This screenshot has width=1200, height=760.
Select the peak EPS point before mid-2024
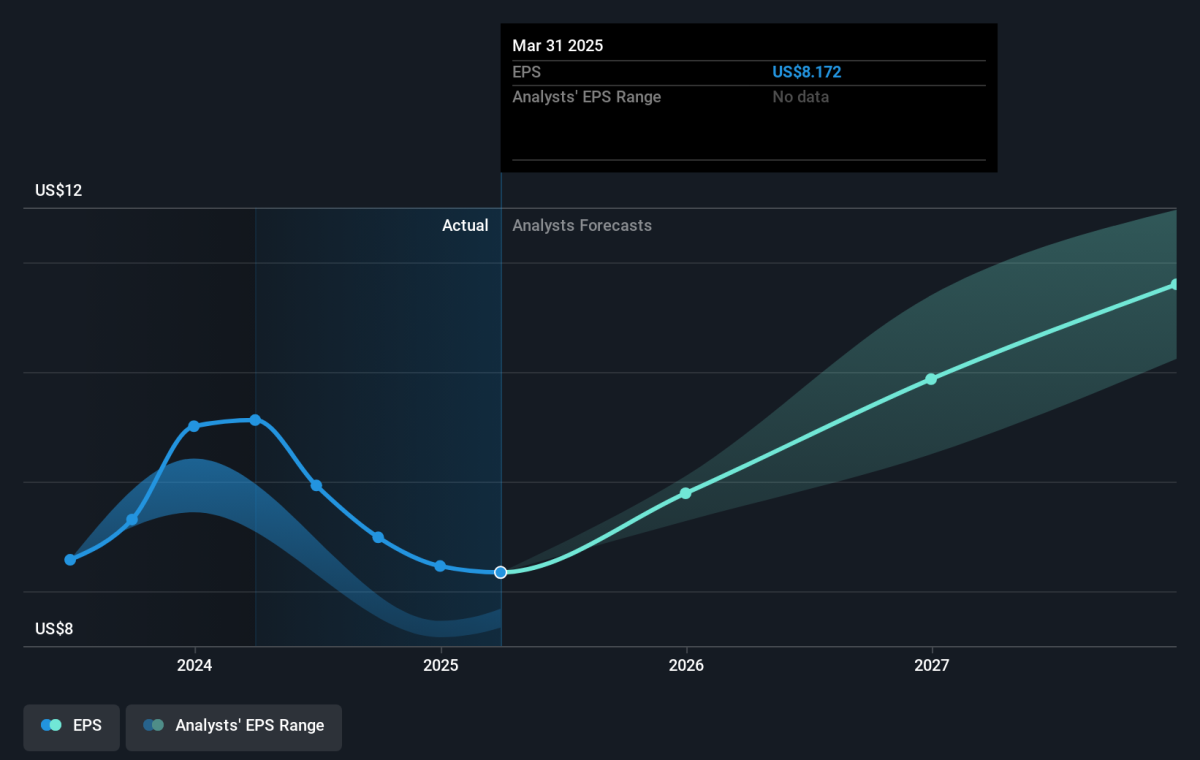pyautogui.click(x=256, y=420)
